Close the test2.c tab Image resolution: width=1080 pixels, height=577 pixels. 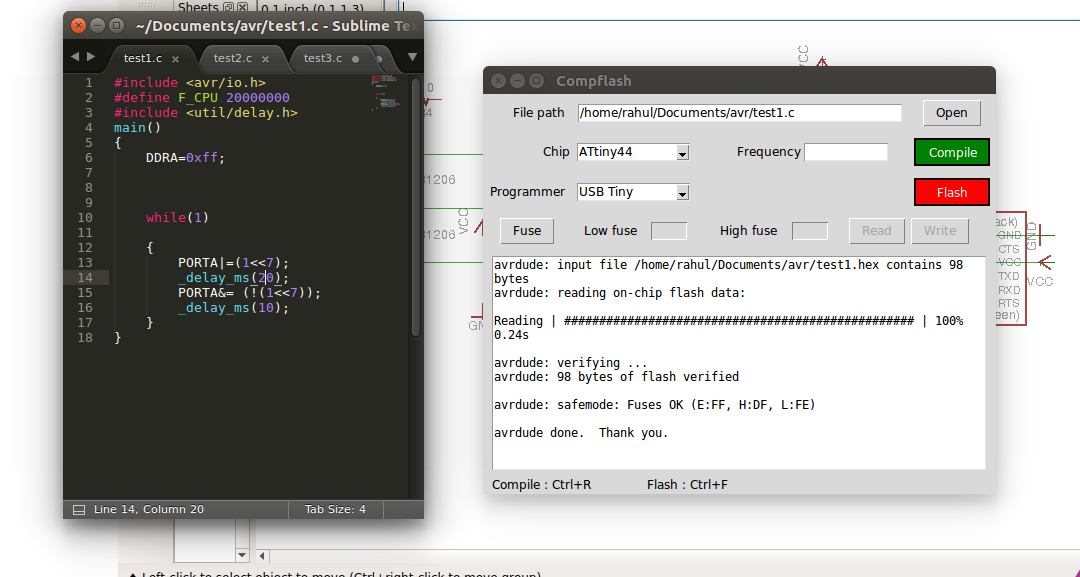[265, 59]
